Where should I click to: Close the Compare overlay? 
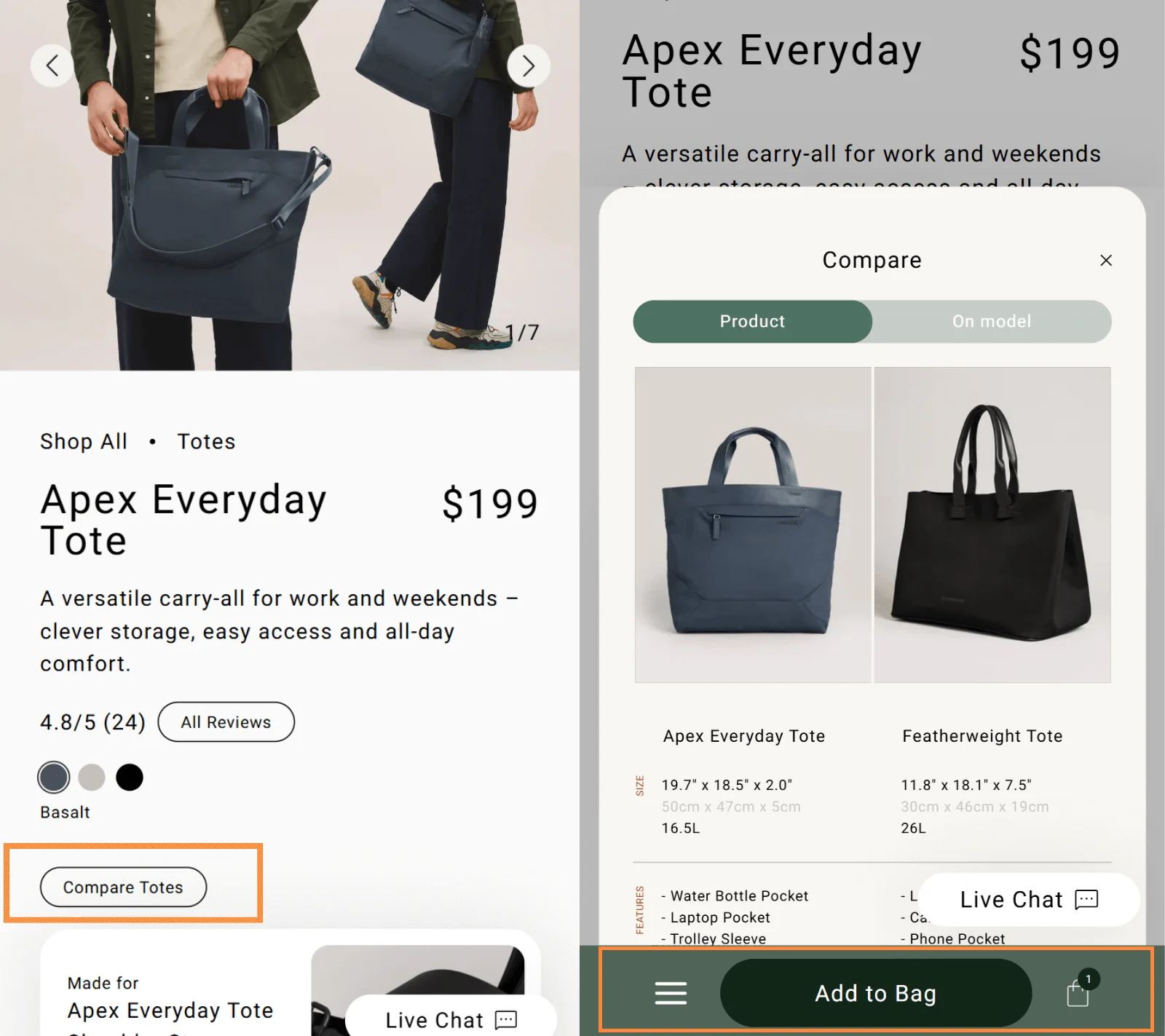(x=1106, y=260)
